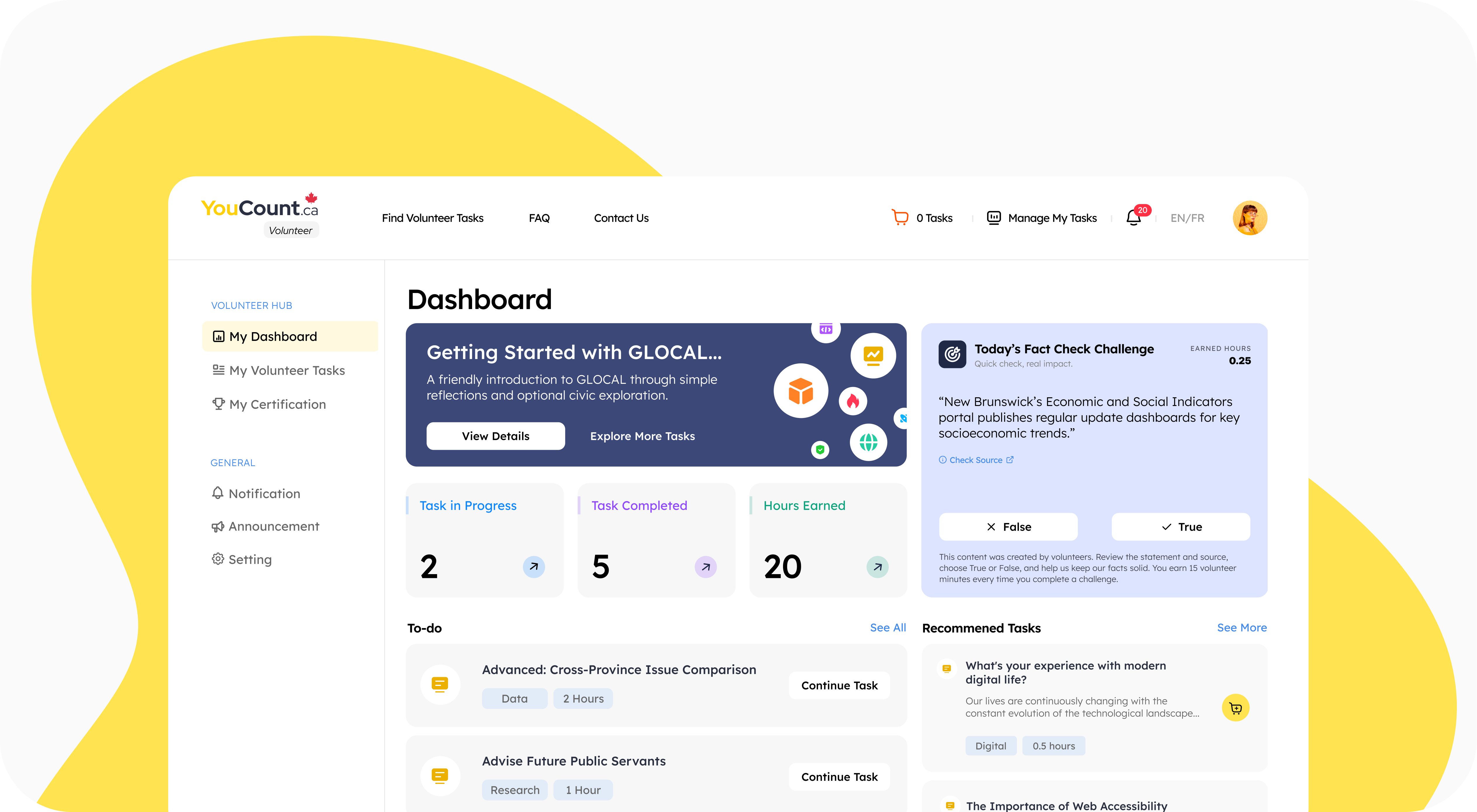Expand Task Completed details via arrow
The height and width of the screenshot is (812, 1477).
point(706,567)
